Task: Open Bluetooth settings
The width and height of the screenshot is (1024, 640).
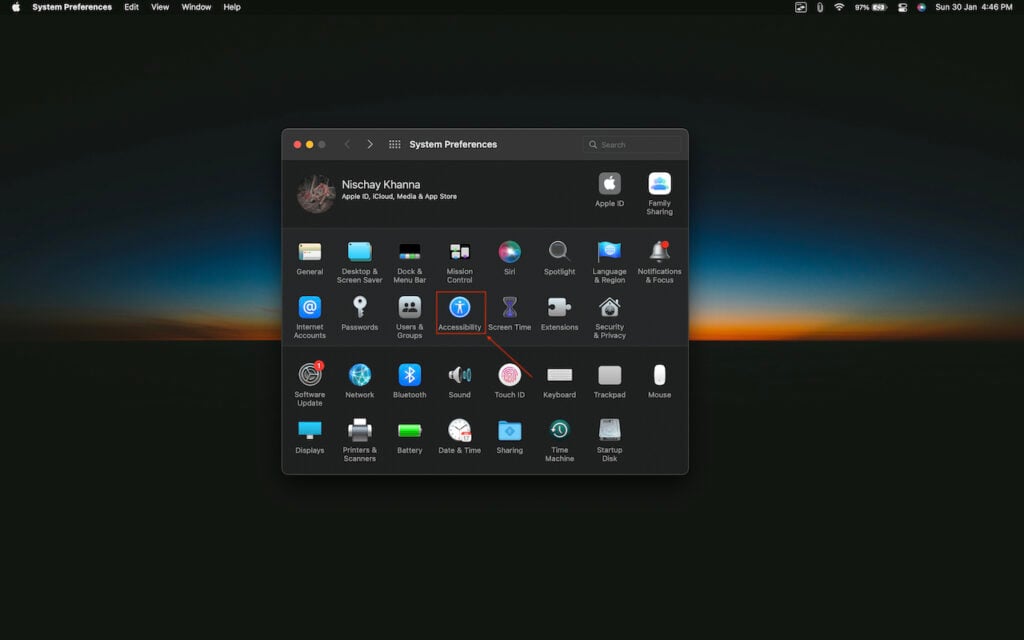Action: 409,382
